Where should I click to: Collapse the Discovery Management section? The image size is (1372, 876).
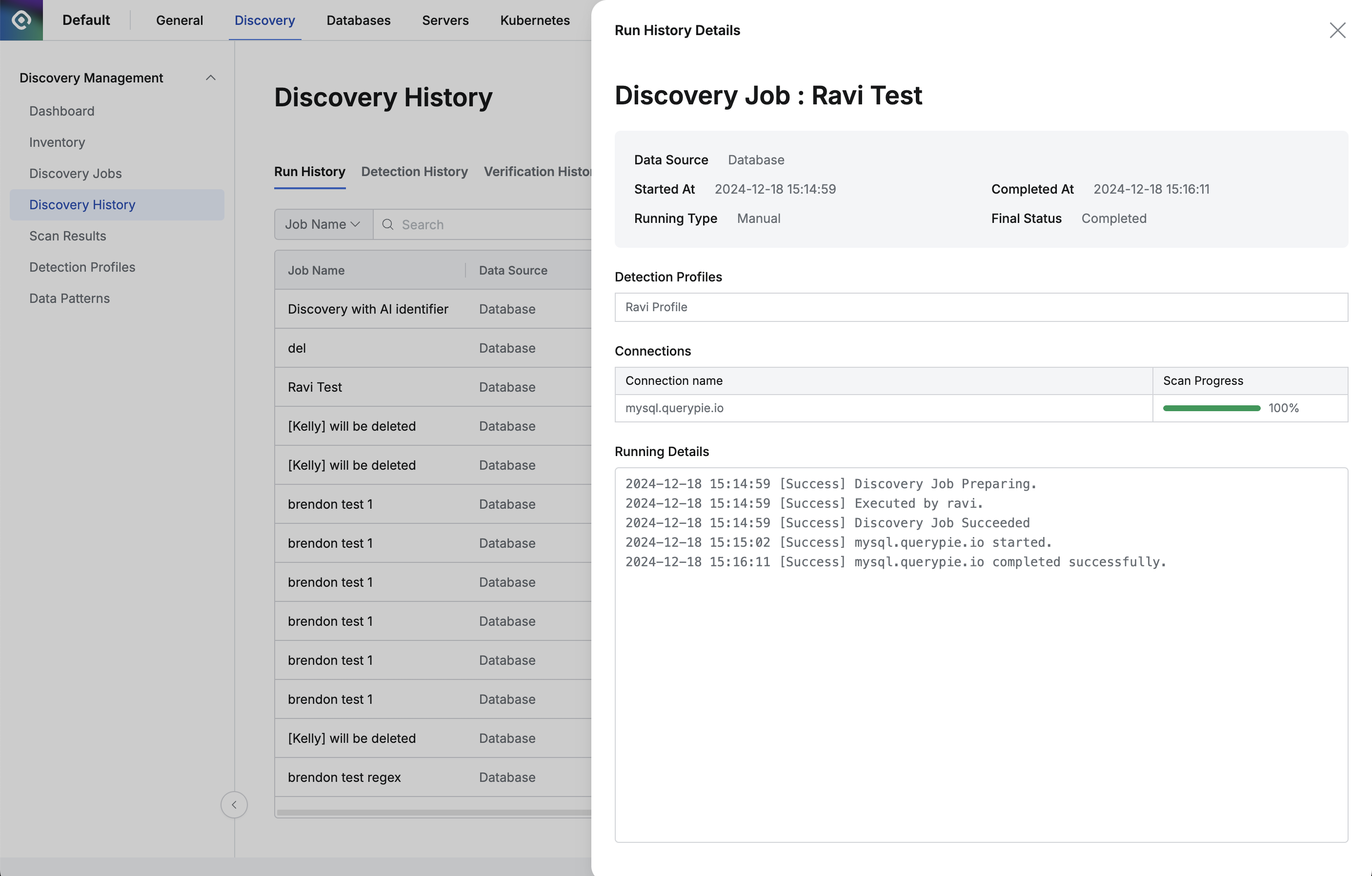[210, 78]
